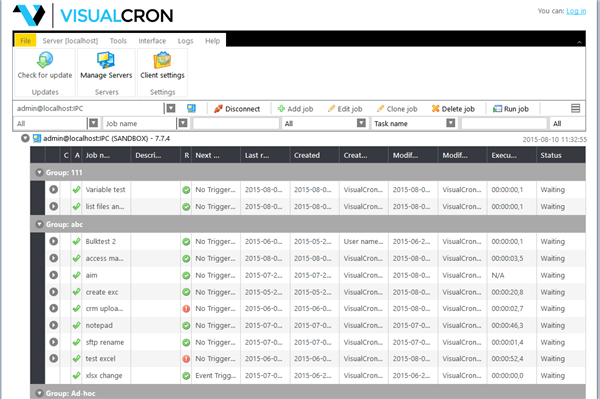
Task: Click the VisualCron logo
Action: 93,15
